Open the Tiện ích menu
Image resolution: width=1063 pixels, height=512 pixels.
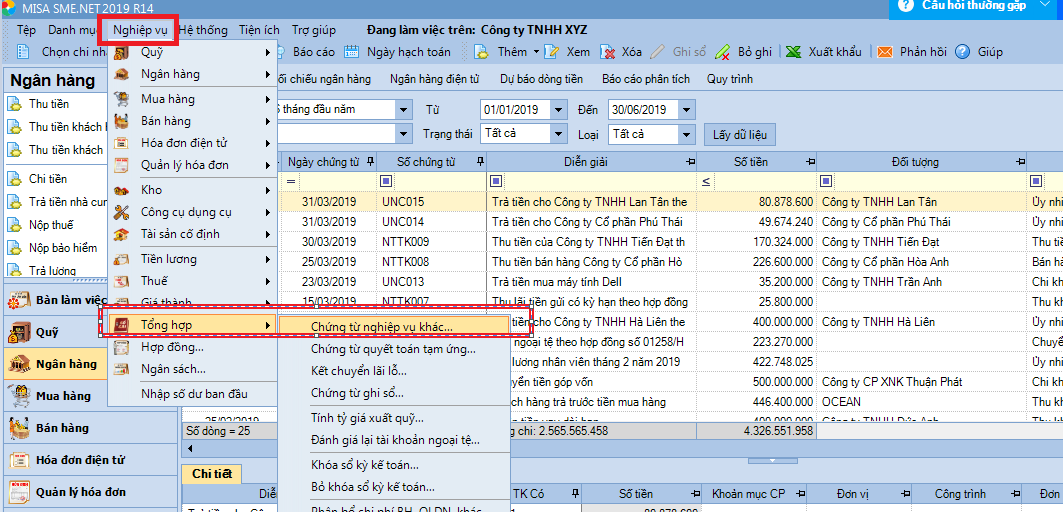tap(259, 31)
